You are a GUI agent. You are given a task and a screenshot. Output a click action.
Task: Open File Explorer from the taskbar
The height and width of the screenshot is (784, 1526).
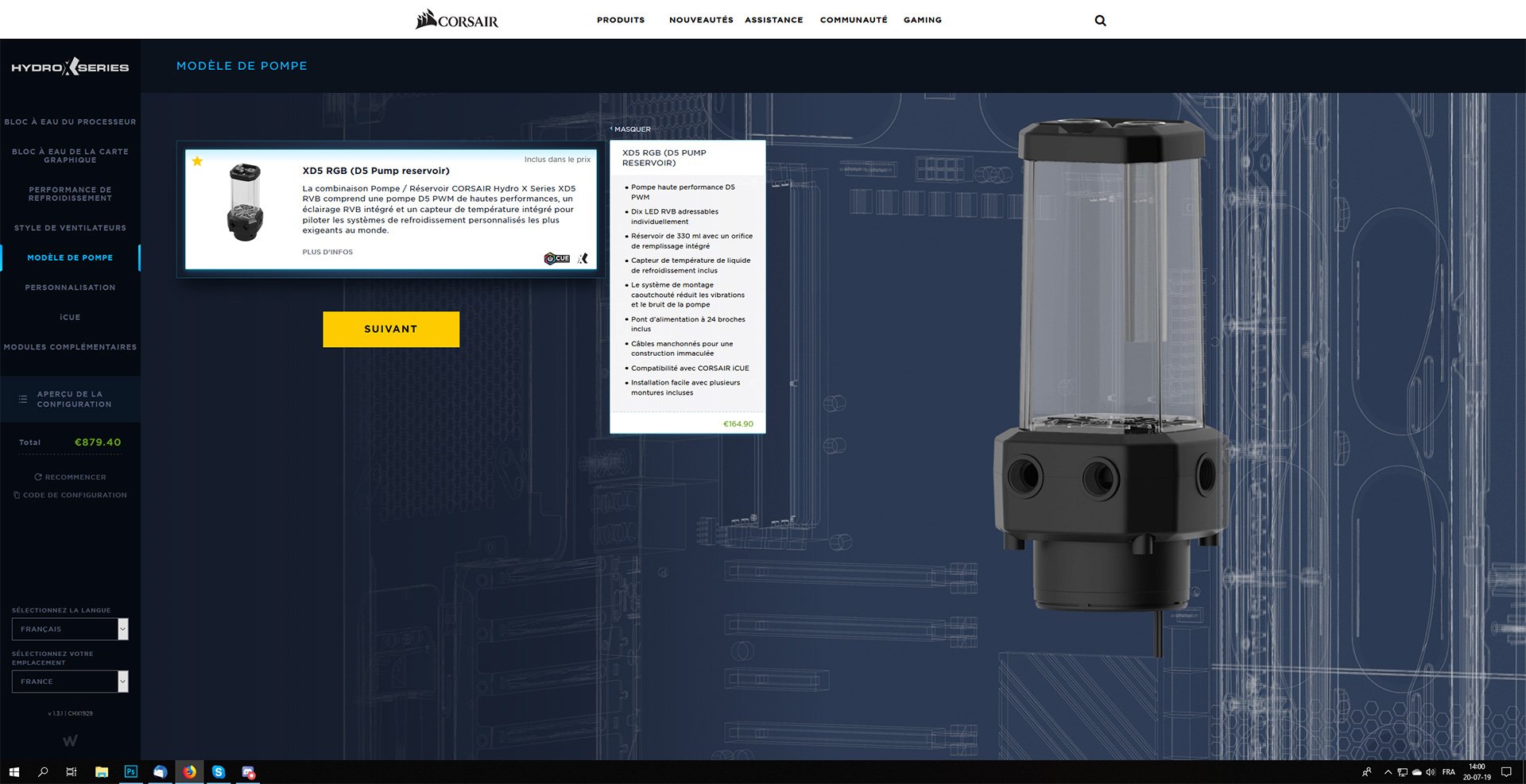click(102, 772)
